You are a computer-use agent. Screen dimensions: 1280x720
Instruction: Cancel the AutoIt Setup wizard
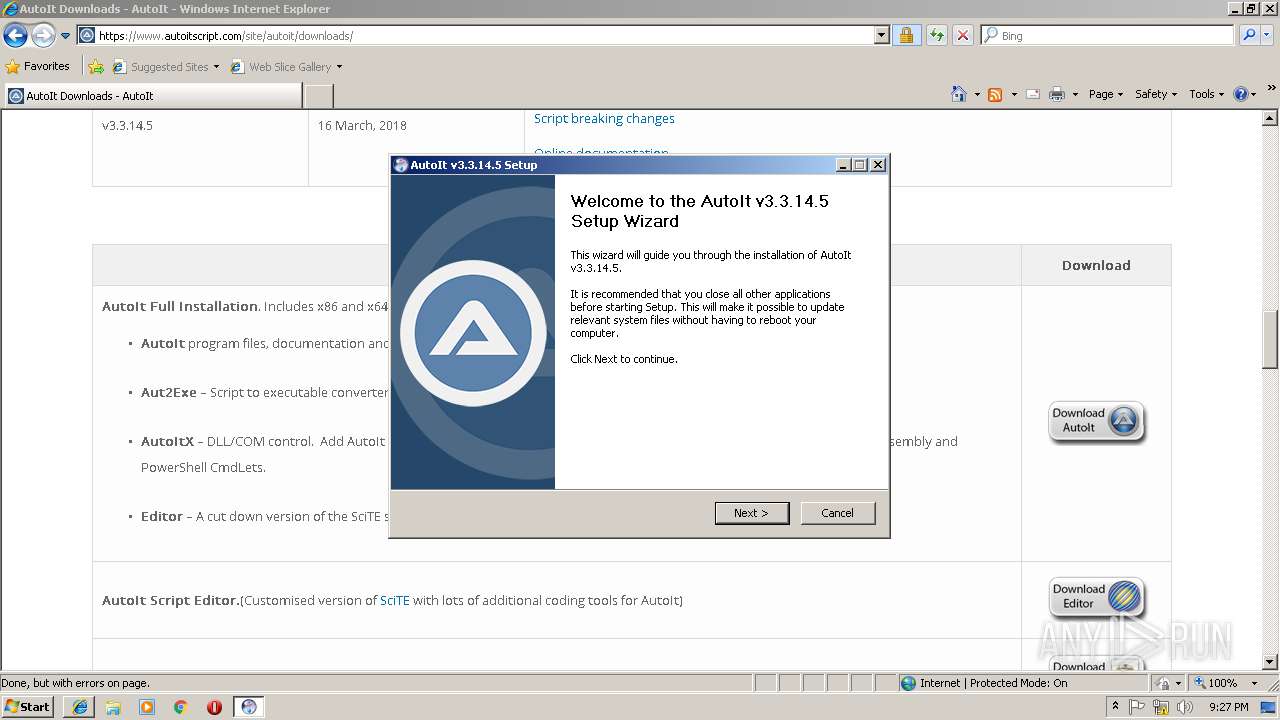pos(838,513)
